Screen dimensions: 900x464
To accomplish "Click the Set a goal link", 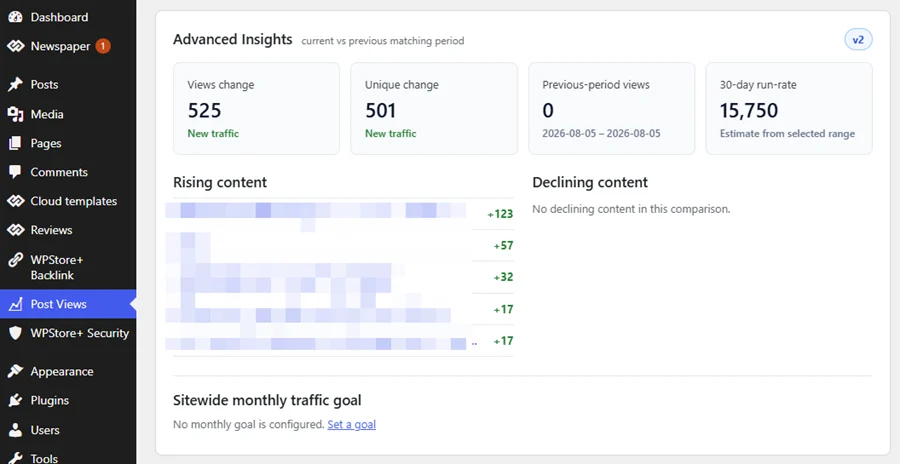I will pos(351,424).
